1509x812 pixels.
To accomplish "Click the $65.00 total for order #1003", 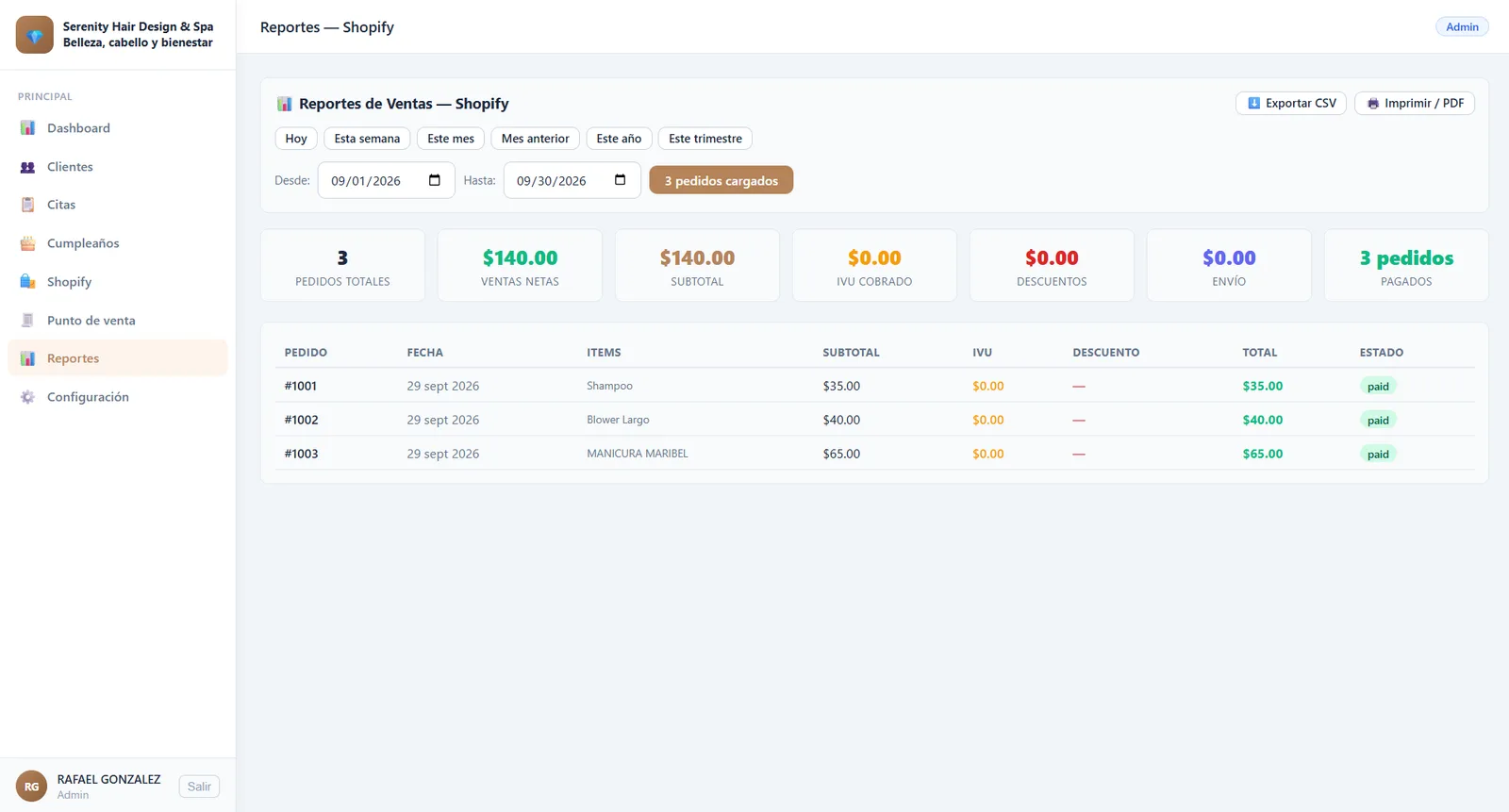I will (x=1263, y=454).
